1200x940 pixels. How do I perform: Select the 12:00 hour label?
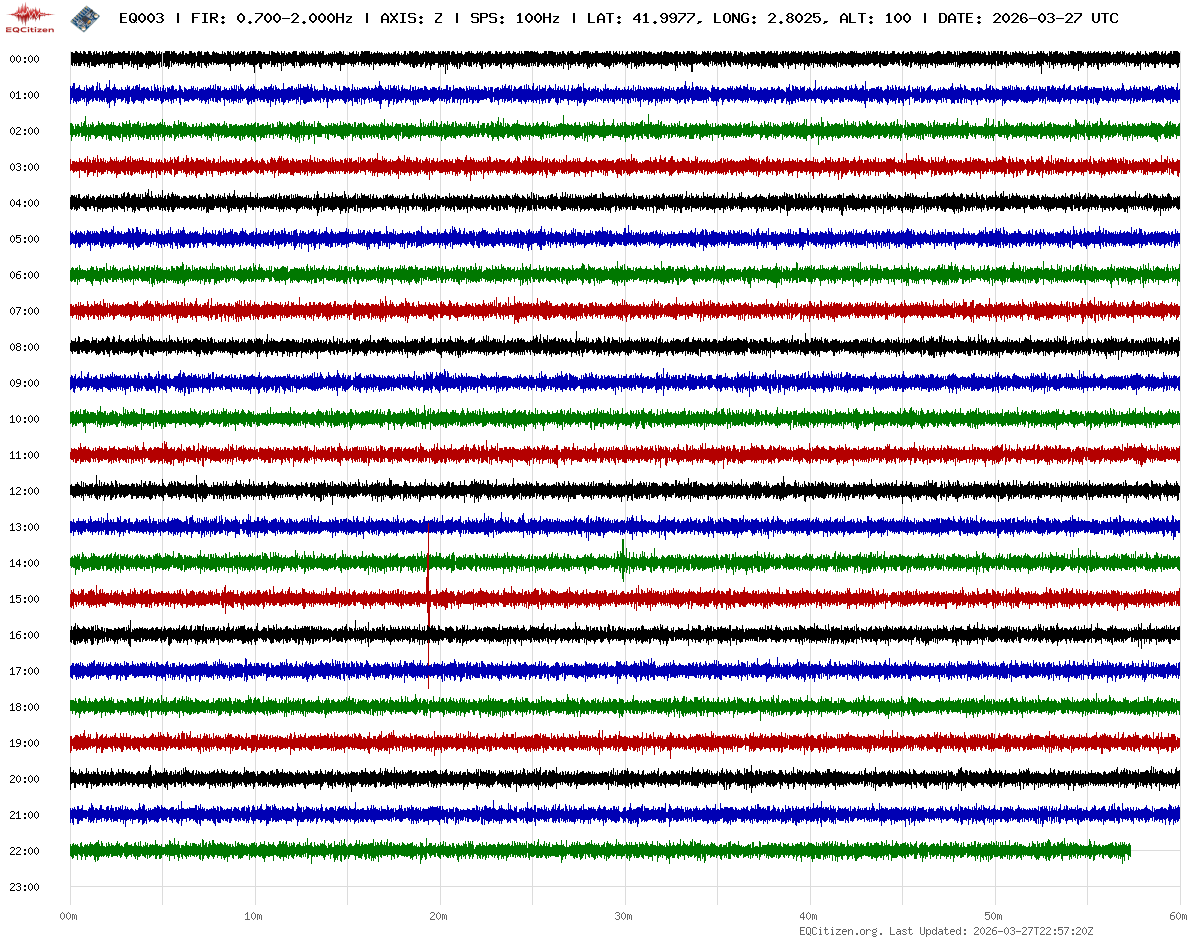click(x=24, y=491)
